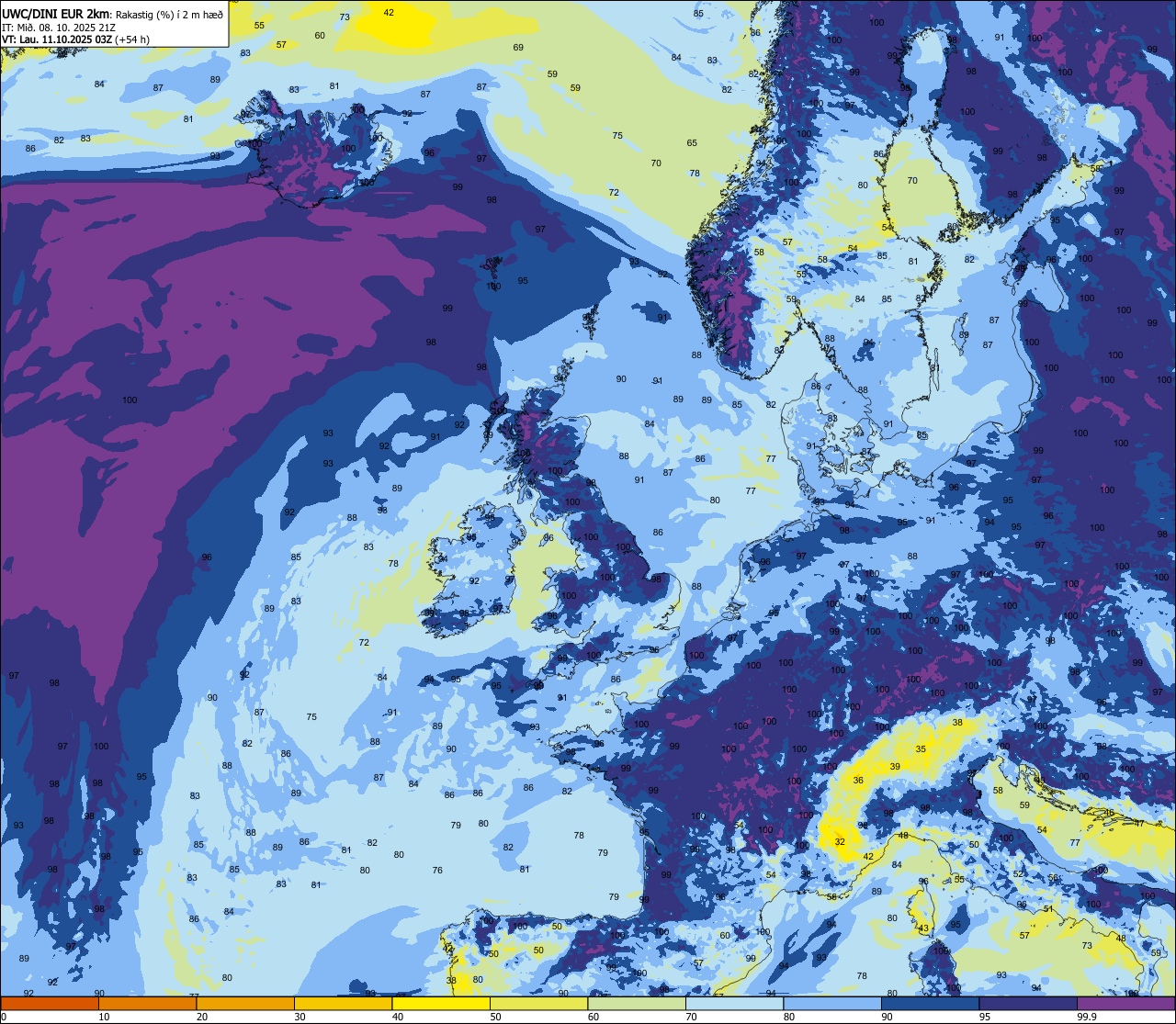Click the legend tick label '40'
This screenshot has width=1176, height=1024.
[x=398, y=1017]
